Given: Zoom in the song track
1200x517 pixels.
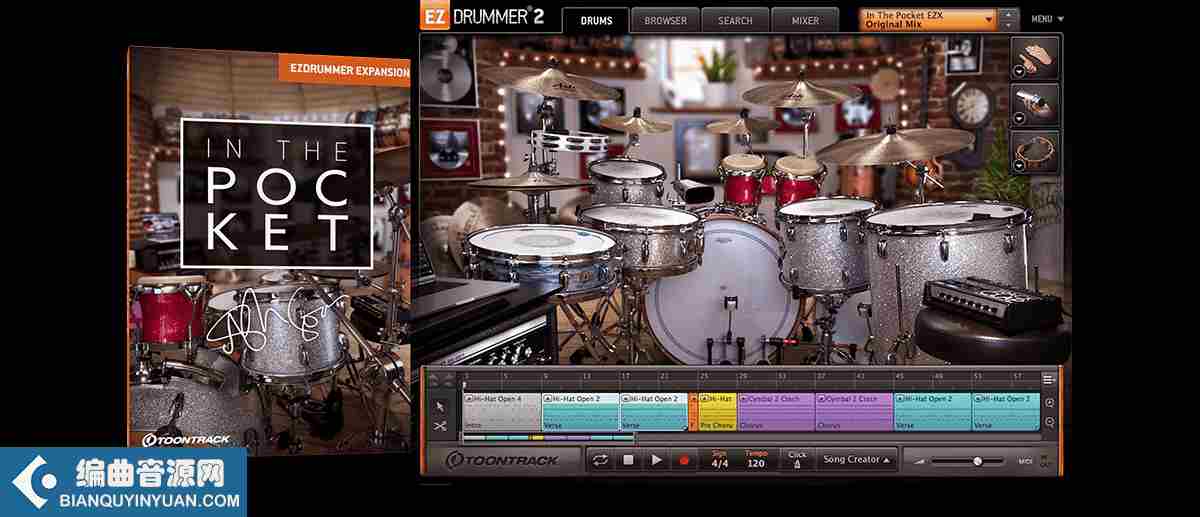Looking at the screenshot, I should (1049, 404).
